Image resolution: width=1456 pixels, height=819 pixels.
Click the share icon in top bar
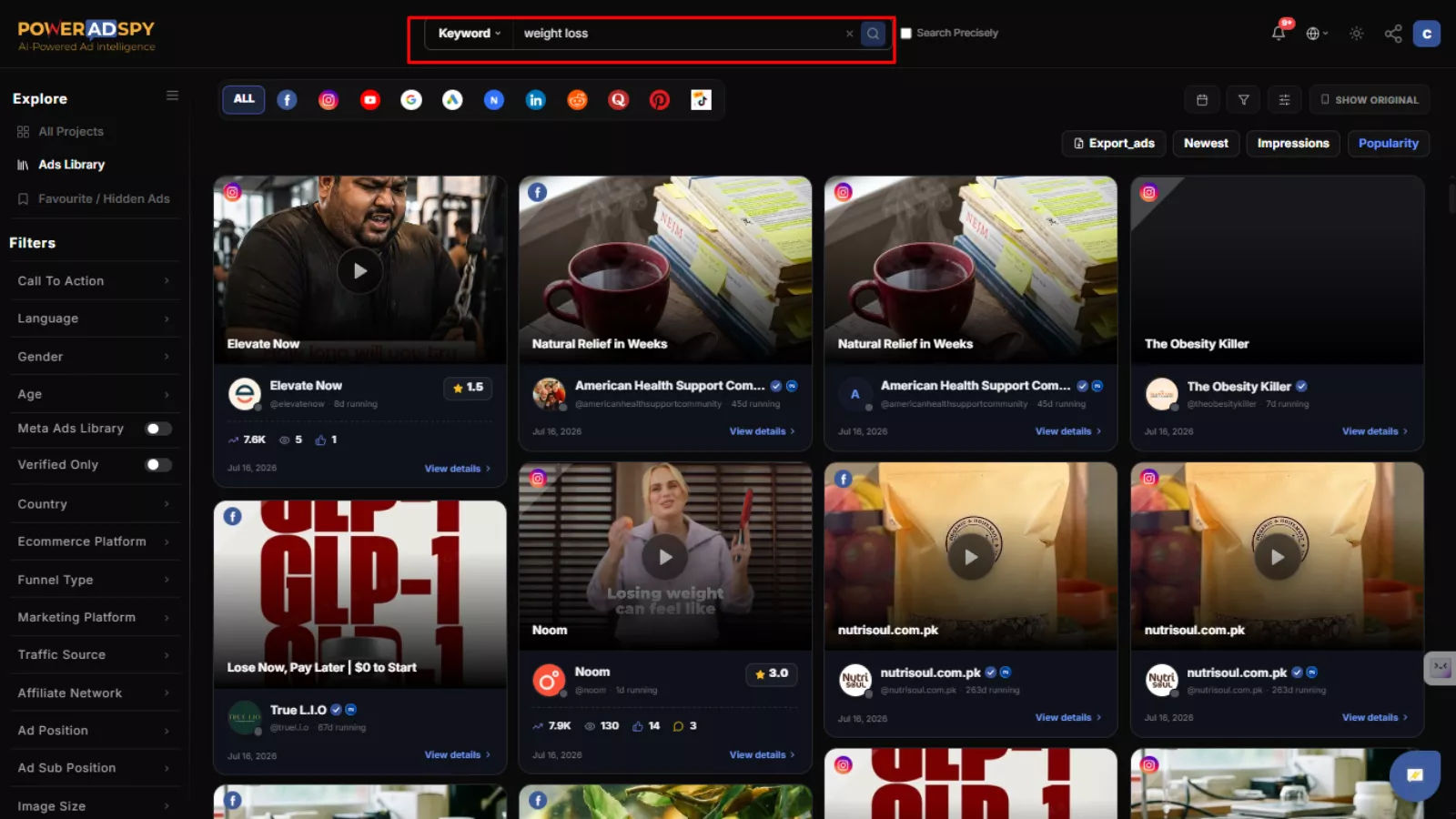(x=1393, y=34)
